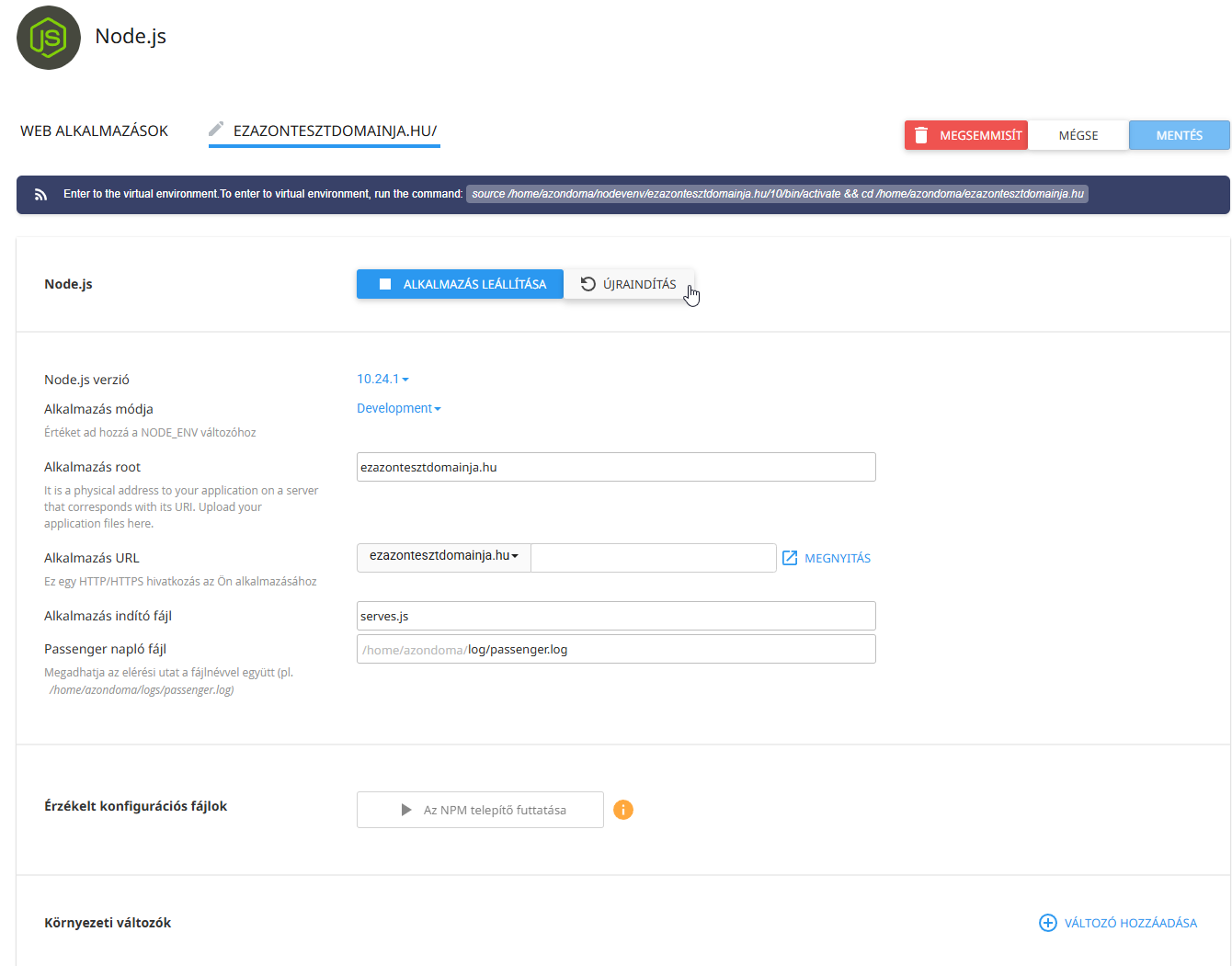The width and height of the screenshot is (1232, 966).
Task: Open the Development application mode dropdown
Action: [398, 407]
